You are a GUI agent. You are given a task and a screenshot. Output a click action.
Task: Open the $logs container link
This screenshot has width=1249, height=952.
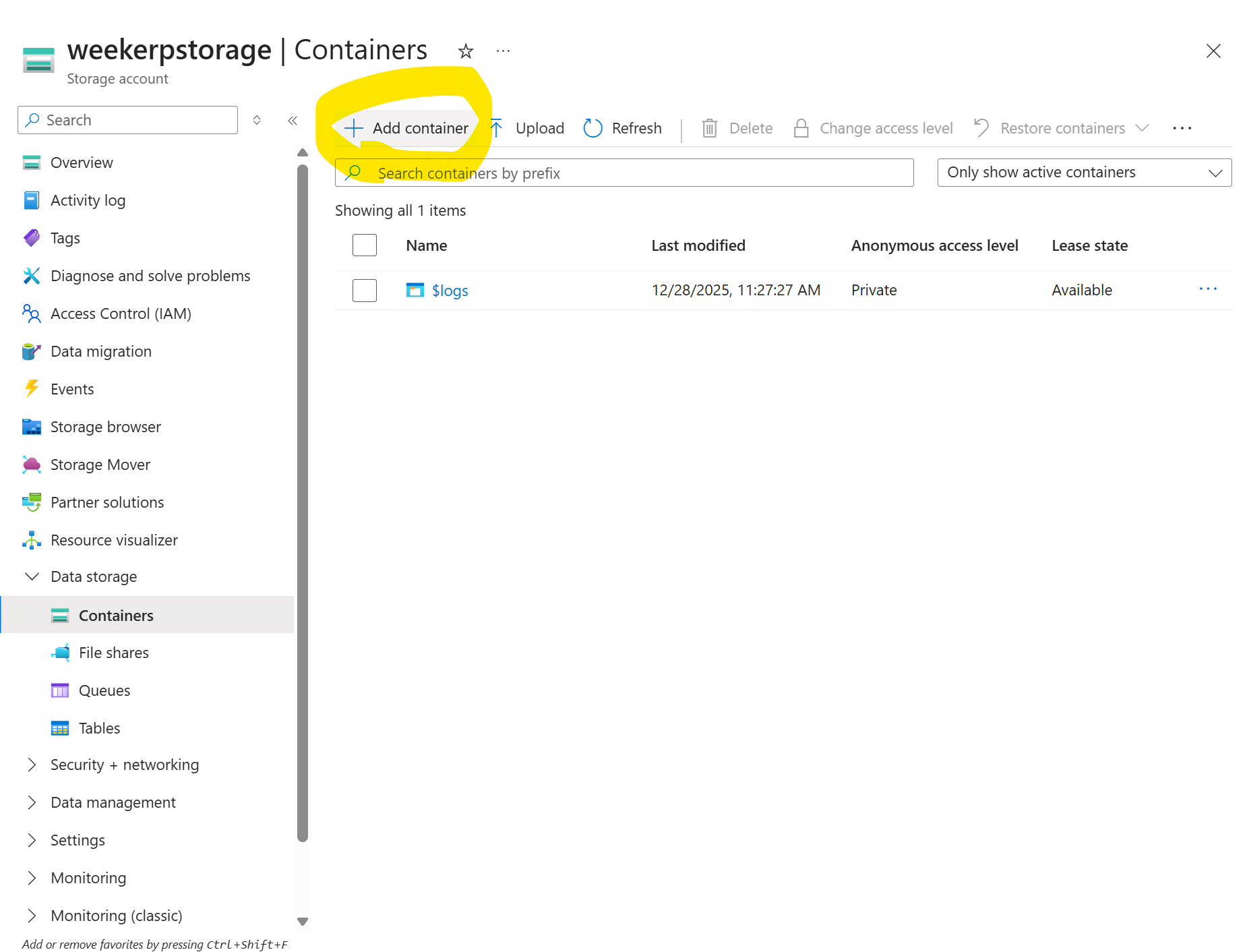point(450,291)
